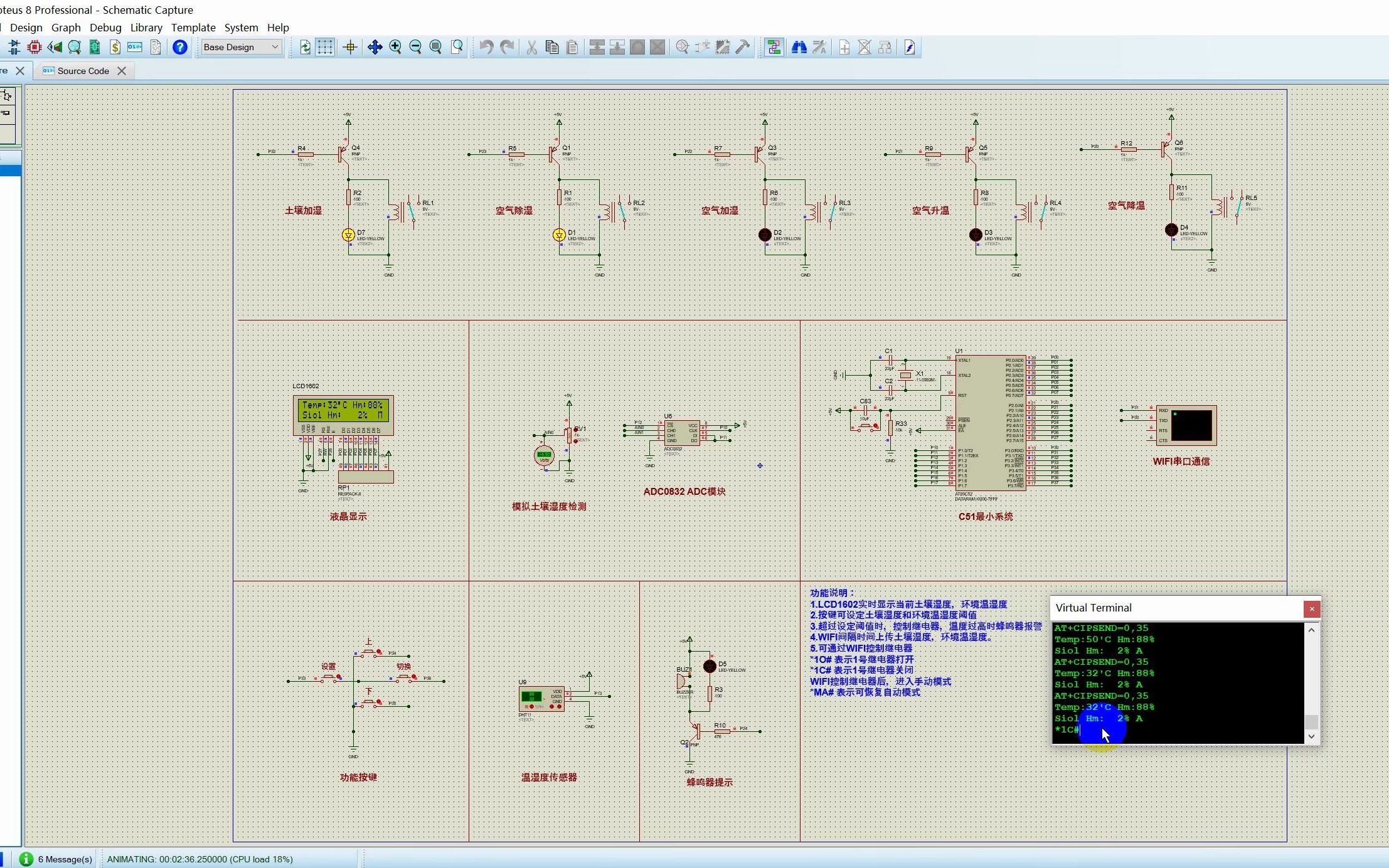Click the Redraw Display refresh icon

pos(305,47)
